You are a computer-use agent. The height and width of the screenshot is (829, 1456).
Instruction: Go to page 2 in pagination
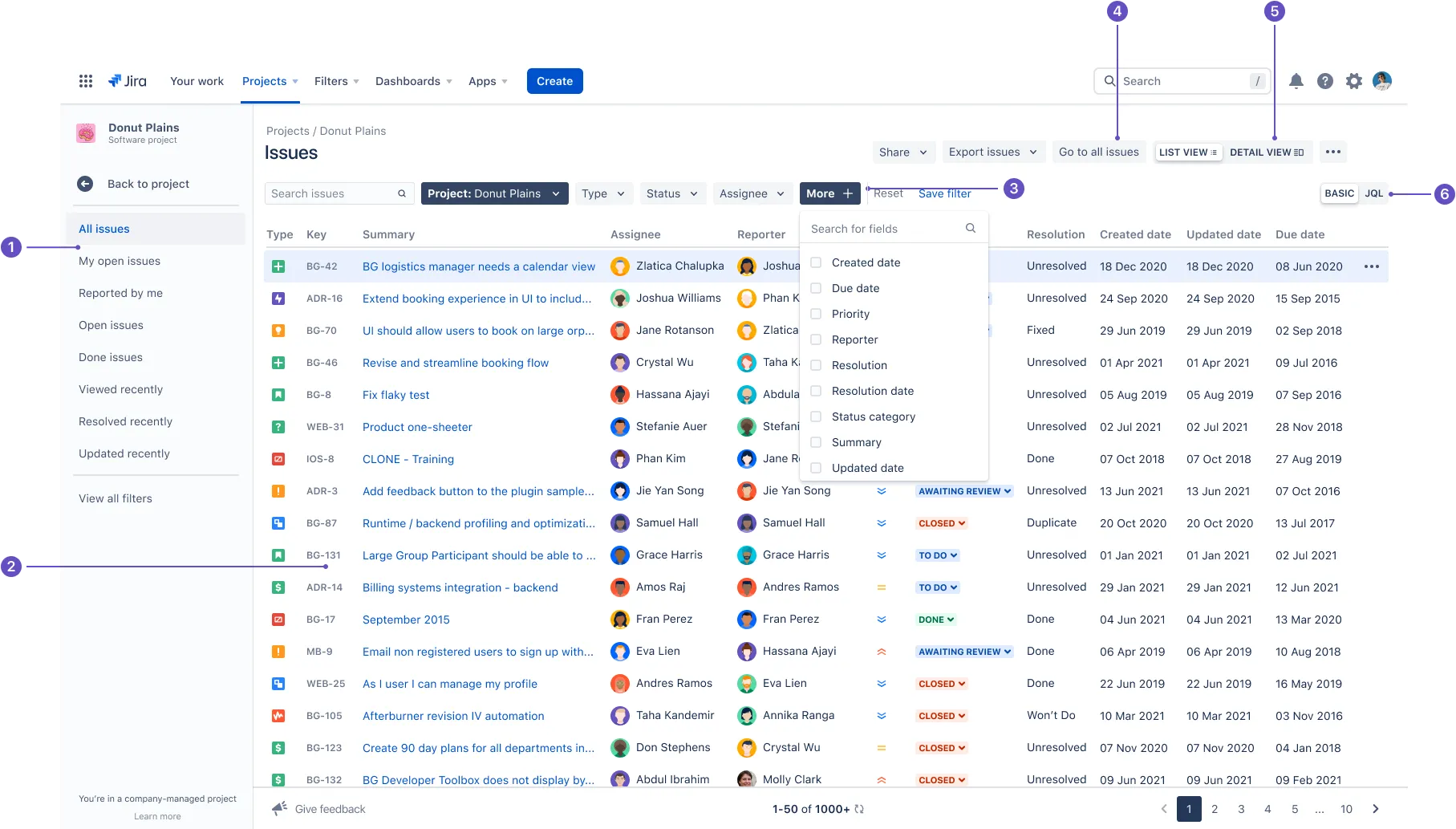click(x=1215, y=809)
